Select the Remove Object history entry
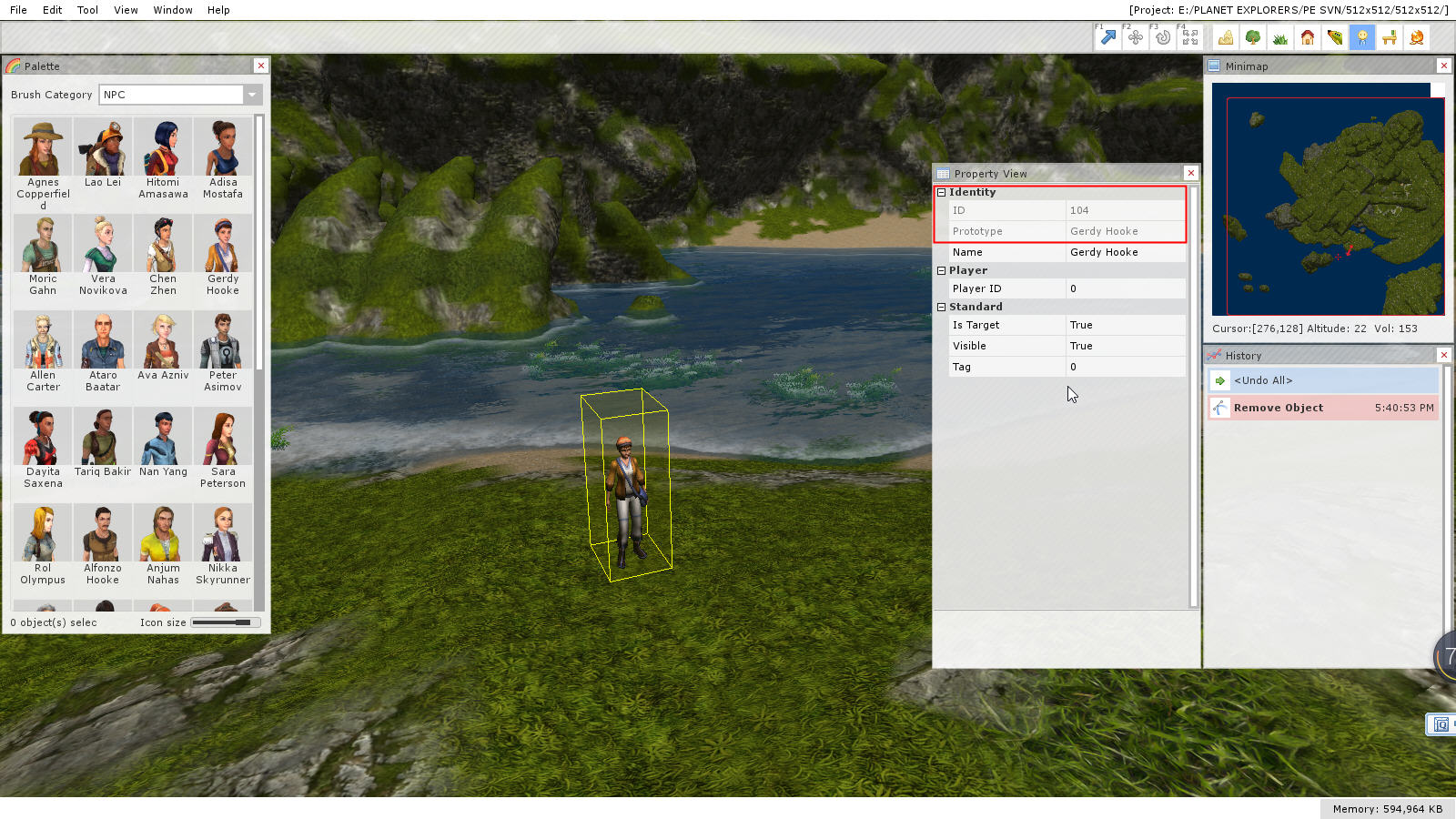 pyautogui.click(x=1323, y=408)
